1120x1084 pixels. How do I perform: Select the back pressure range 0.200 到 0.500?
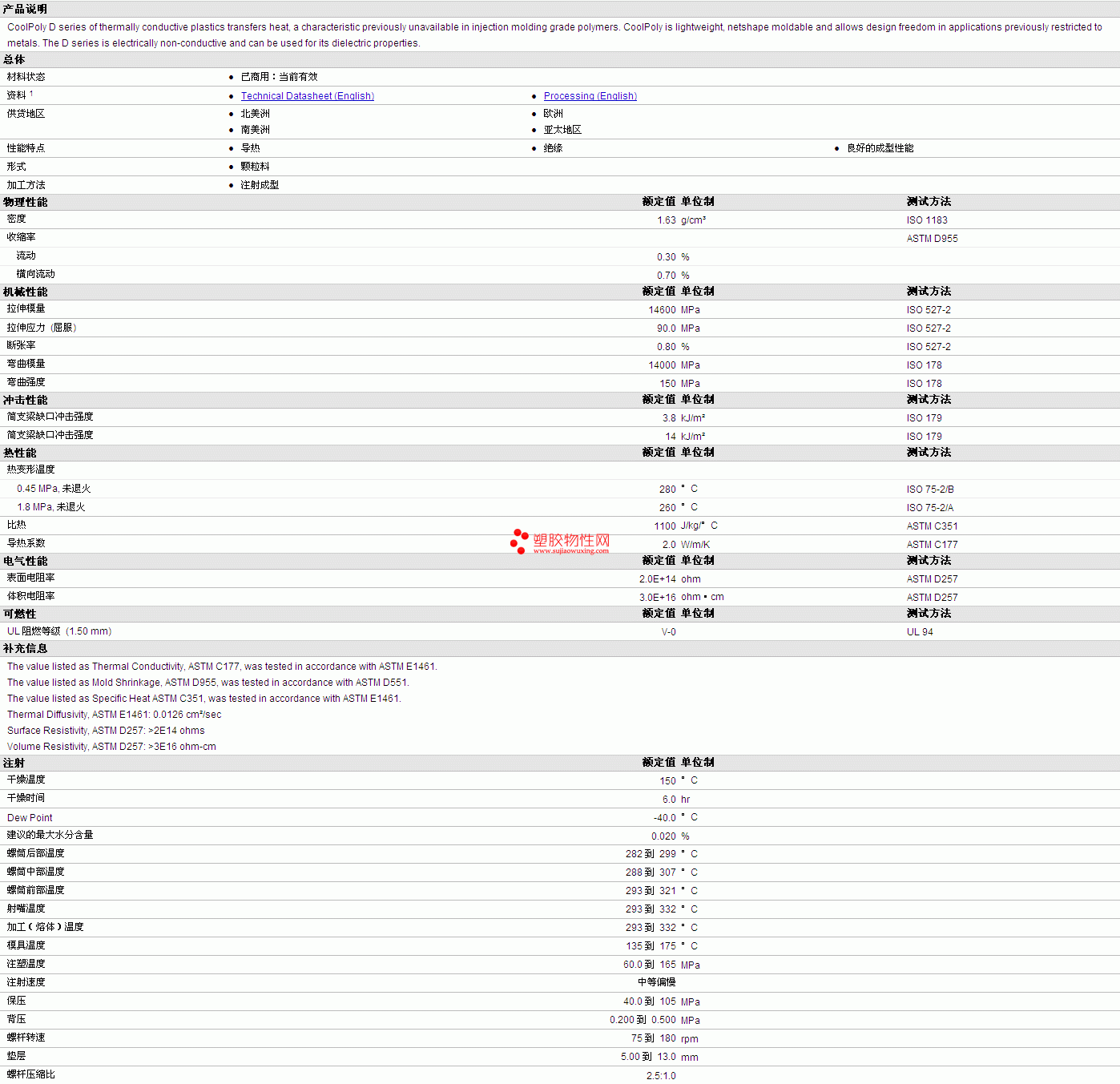click(643, 1020)
